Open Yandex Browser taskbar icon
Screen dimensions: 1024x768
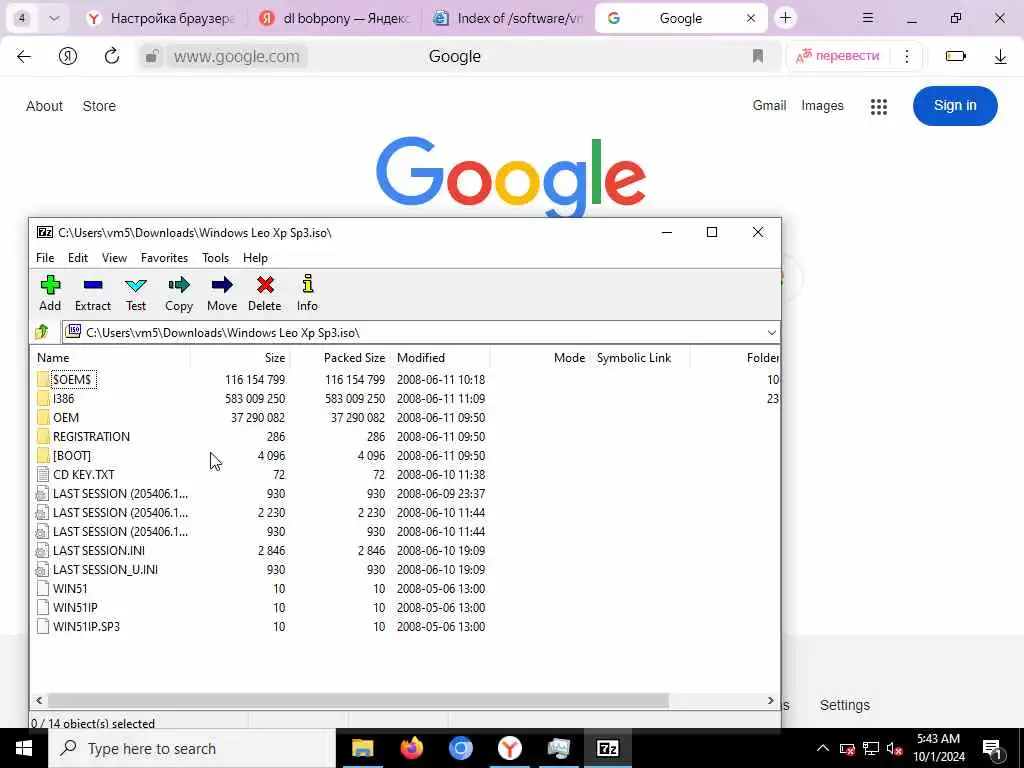pyautogui.click(x=509, y=748)
